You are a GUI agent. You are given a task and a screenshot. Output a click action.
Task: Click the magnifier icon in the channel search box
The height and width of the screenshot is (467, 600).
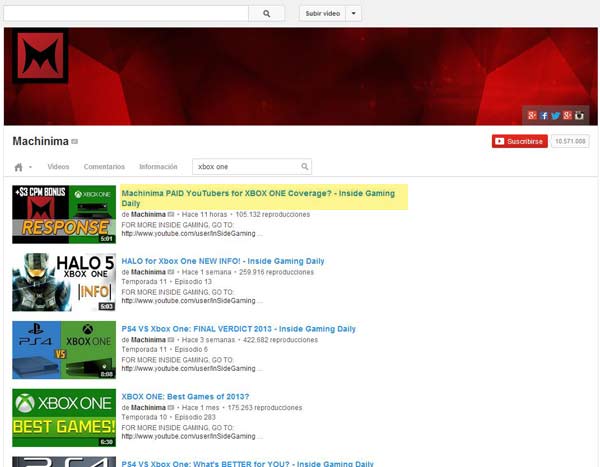pos(305,167)
